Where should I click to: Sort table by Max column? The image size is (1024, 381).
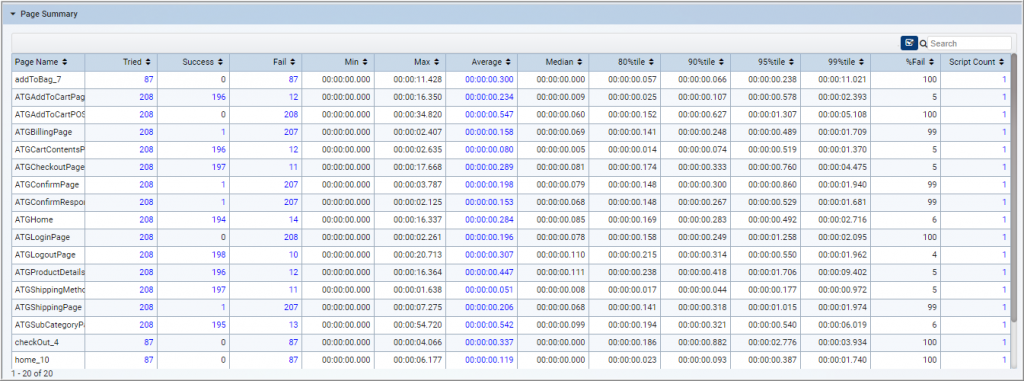(426, 62)
